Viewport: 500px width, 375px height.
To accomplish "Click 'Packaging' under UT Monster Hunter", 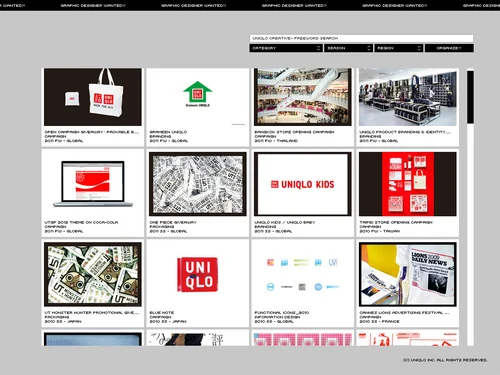I will click(x=57, y=317).
